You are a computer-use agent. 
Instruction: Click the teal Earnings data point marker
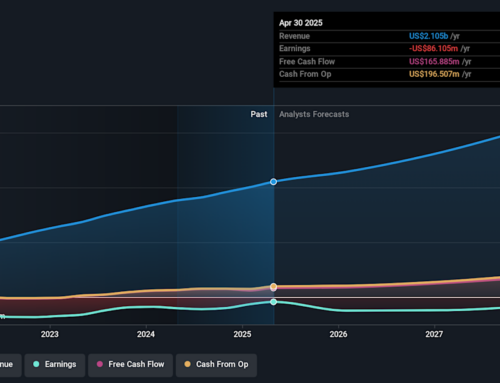[x=273, y=302]
